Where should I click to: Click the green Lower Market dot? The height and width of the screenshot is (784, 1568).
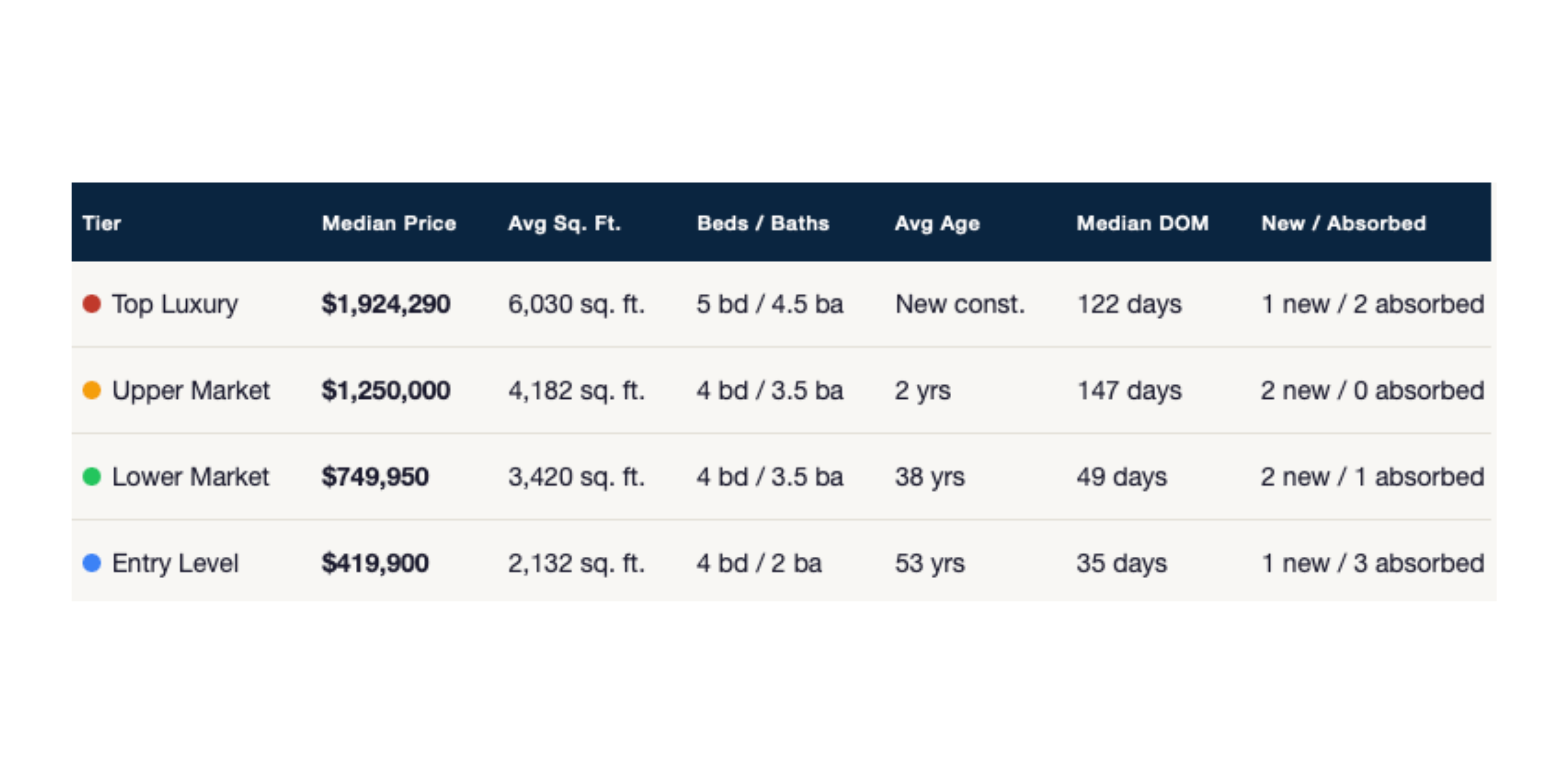(x=92, y=477)
